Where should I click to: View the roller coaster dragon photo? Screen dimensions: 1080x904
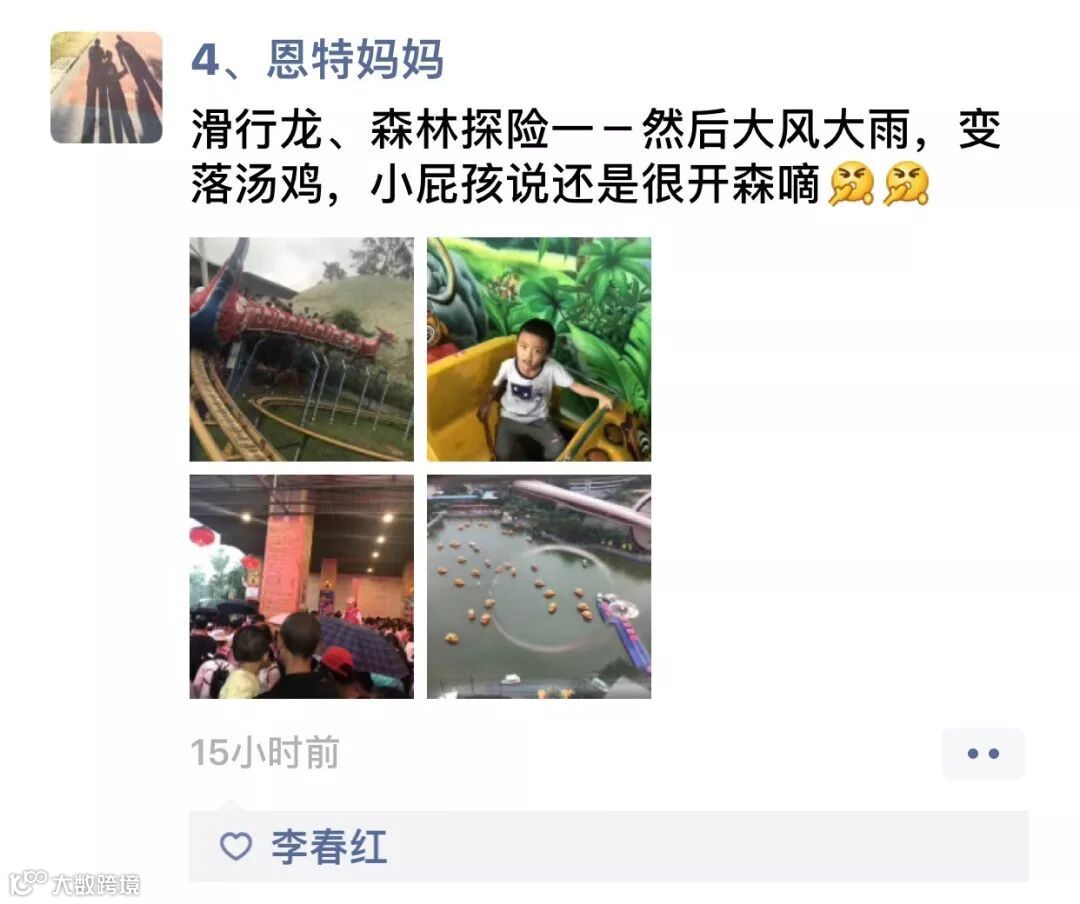[302, 349]
